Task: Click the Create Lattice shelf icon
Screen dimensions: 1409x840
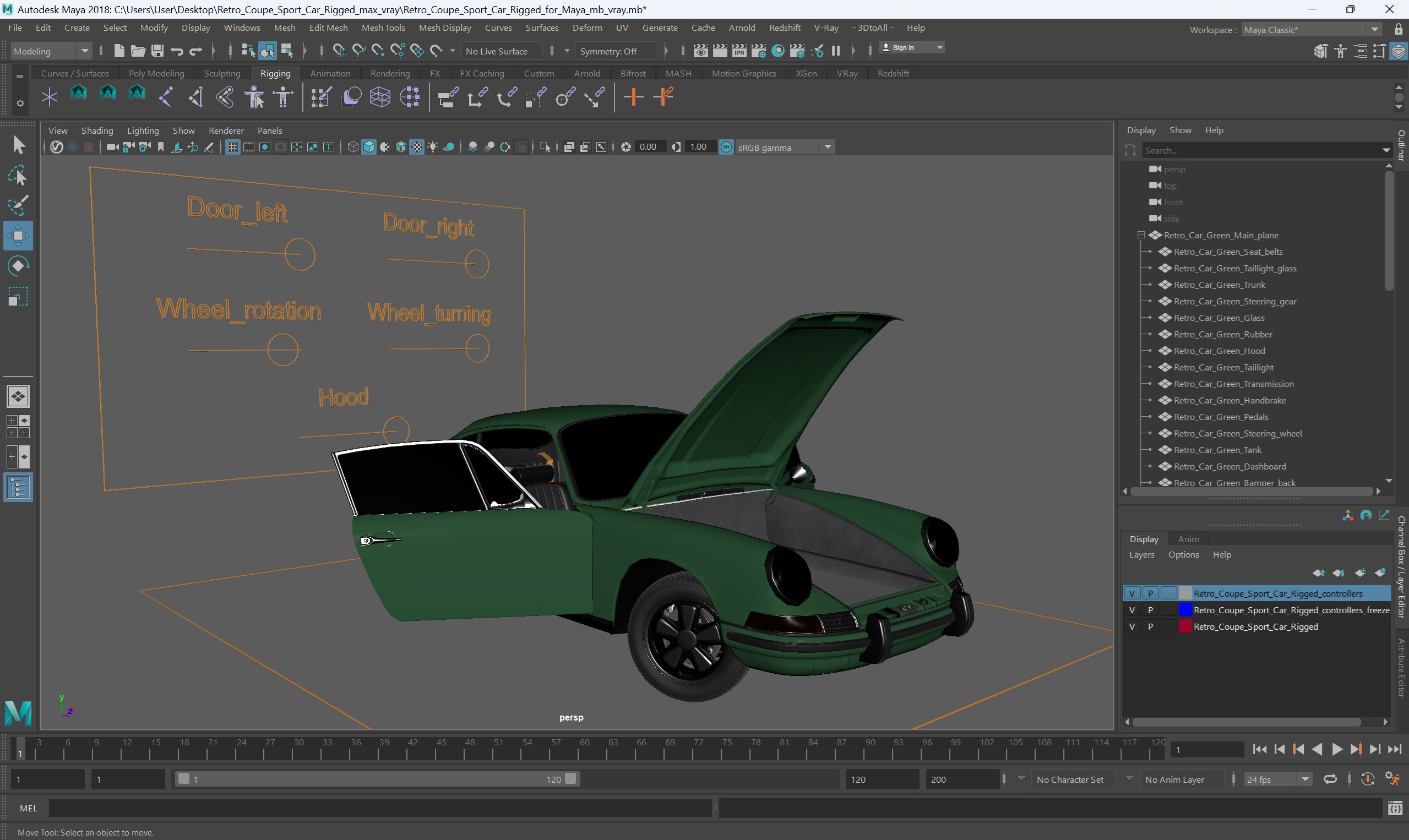Action: click(380, 97)
